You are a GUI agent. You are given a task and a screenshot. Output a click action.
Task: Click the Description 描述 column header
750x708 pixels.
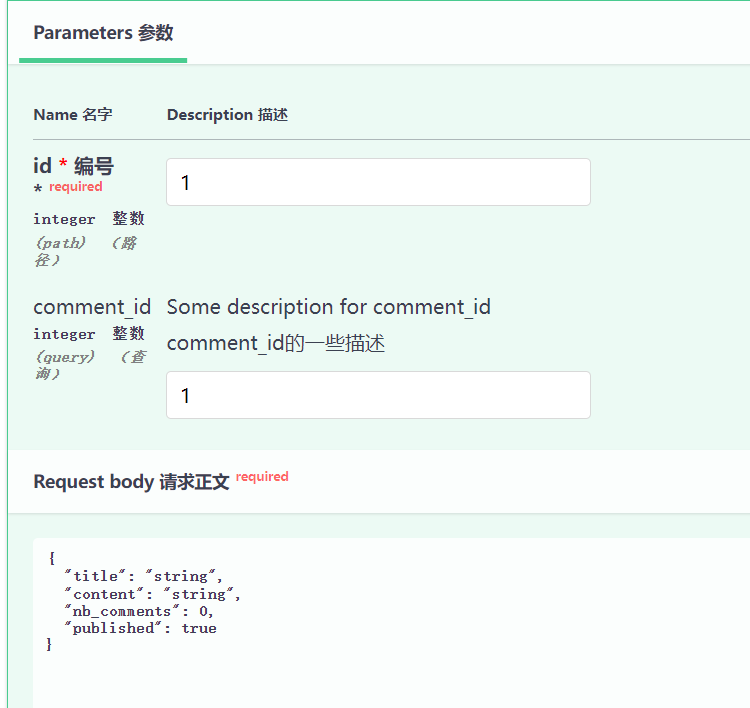(x=227, y=115)
